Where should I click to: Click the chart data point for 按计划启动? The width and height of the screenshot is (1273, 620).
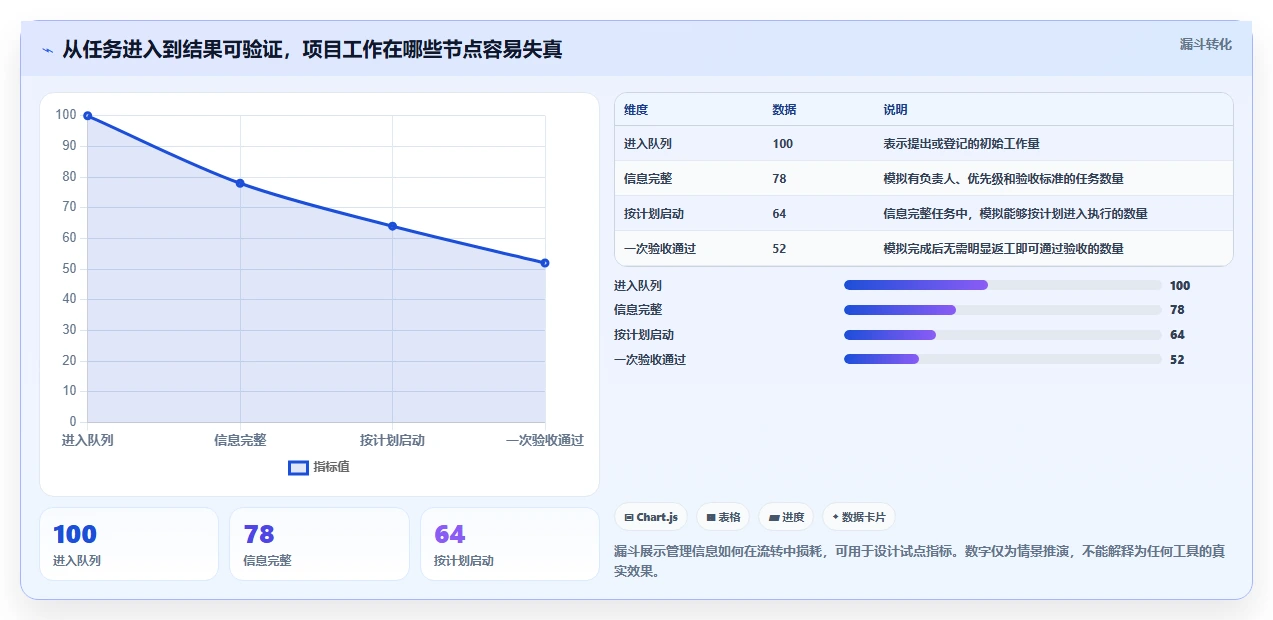[392, 226]
